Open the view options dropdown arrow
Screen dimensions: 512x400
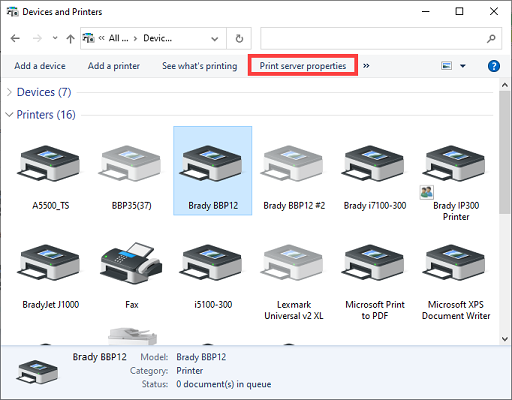463,66
